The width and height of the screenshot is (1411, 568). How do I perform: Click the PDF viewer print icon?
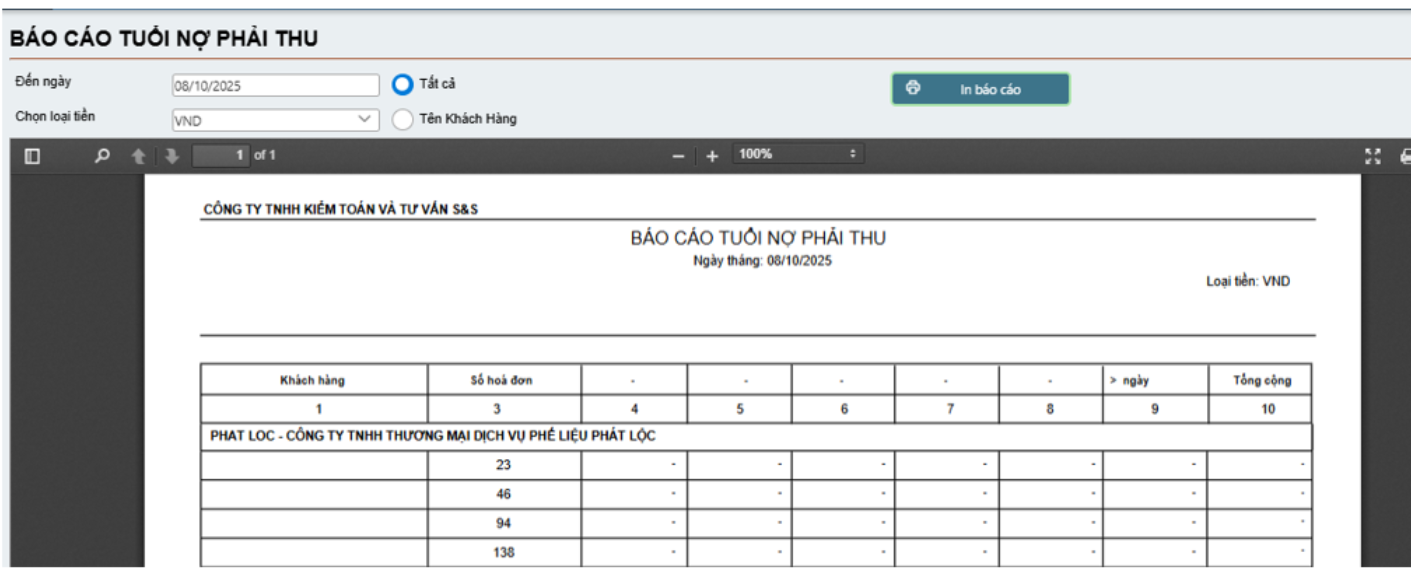[x=1405, y=156]
